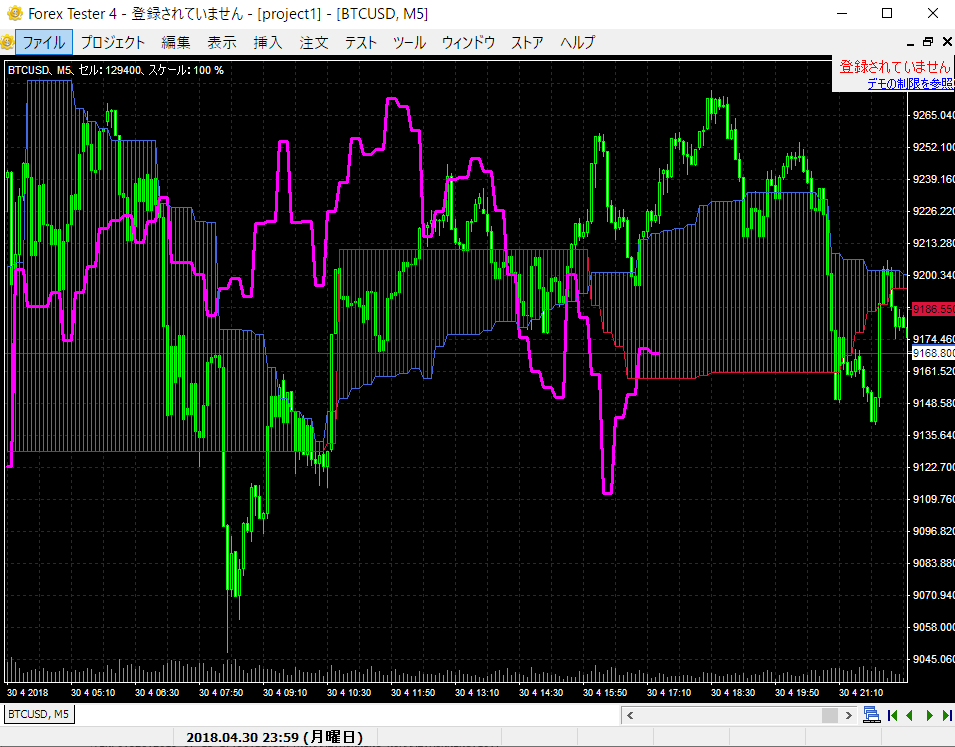
Task: Click the 30 4 07:50 time label
Action: (x=221, y=693)
